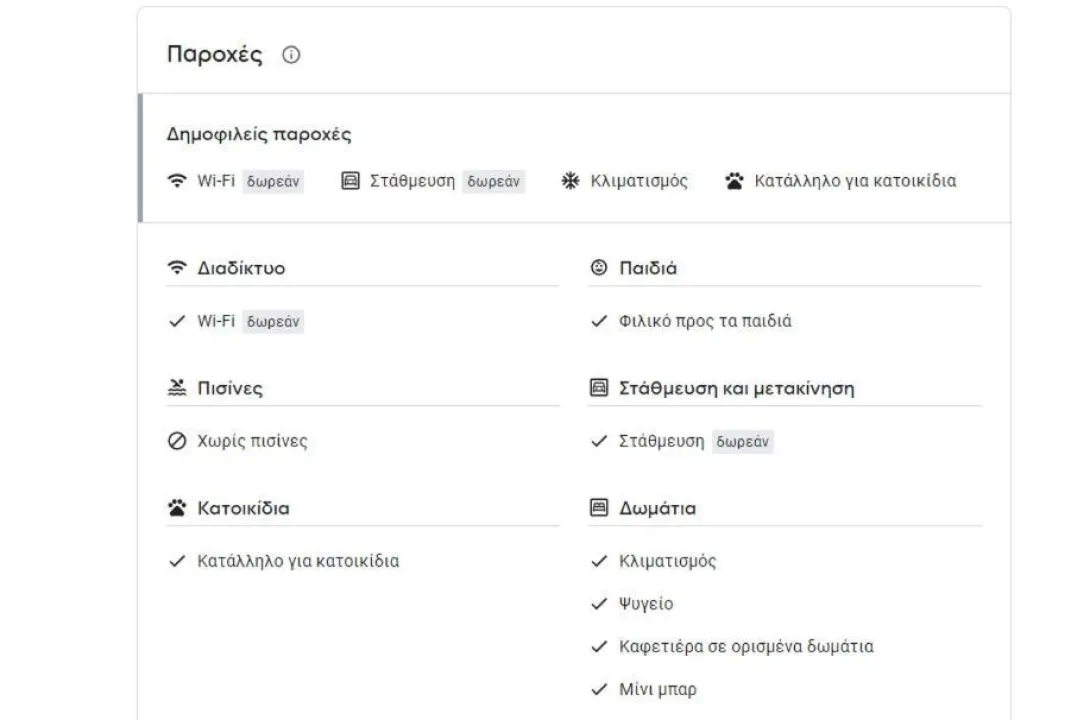Click the info icon next to Παροχές
Image resolution: width=1090 pixels, height=720 pixels.
pos(291,56)
